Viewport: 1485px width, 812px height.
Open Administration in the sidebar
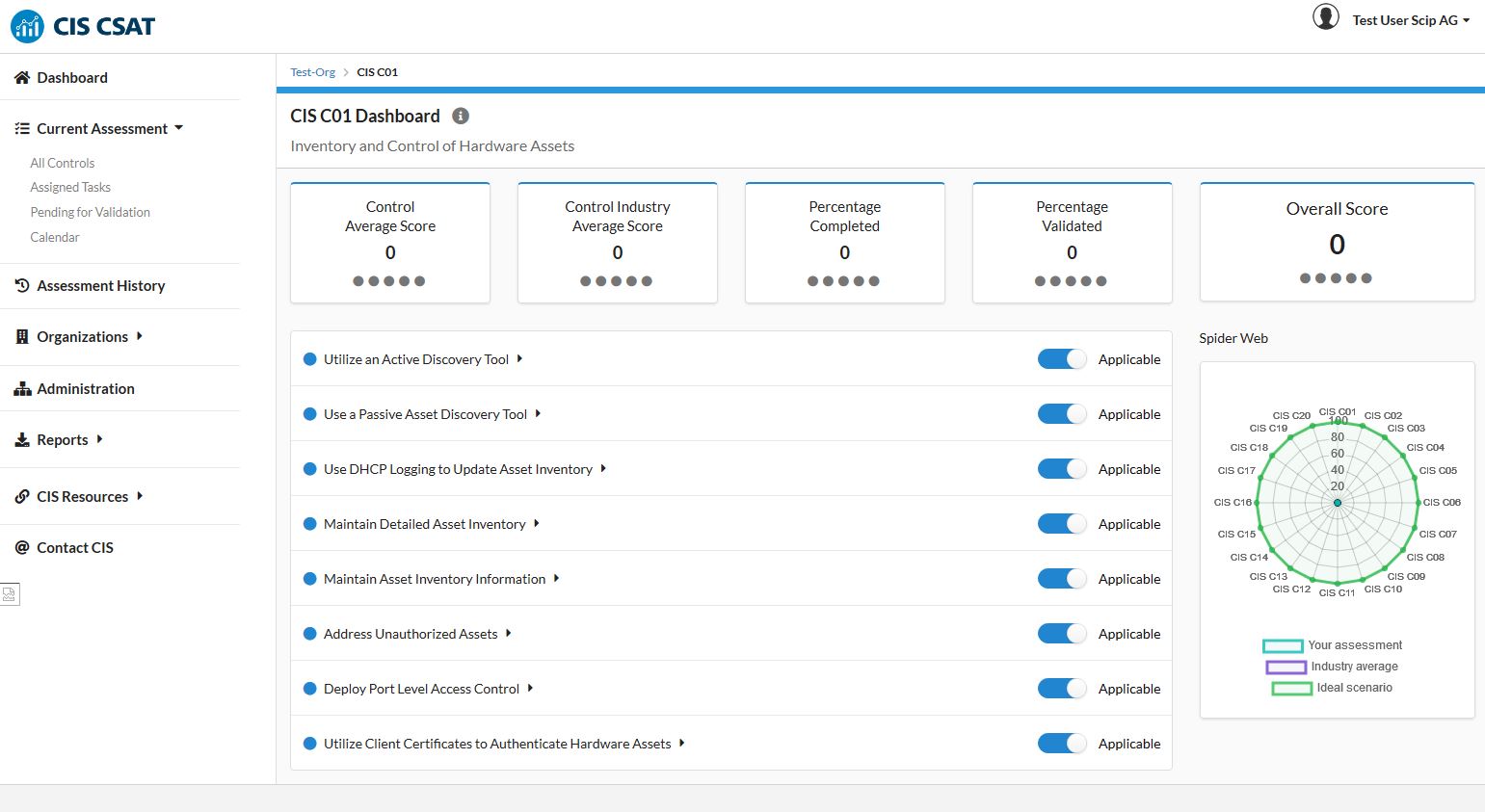pyautogui.click(x=86, y=388)
